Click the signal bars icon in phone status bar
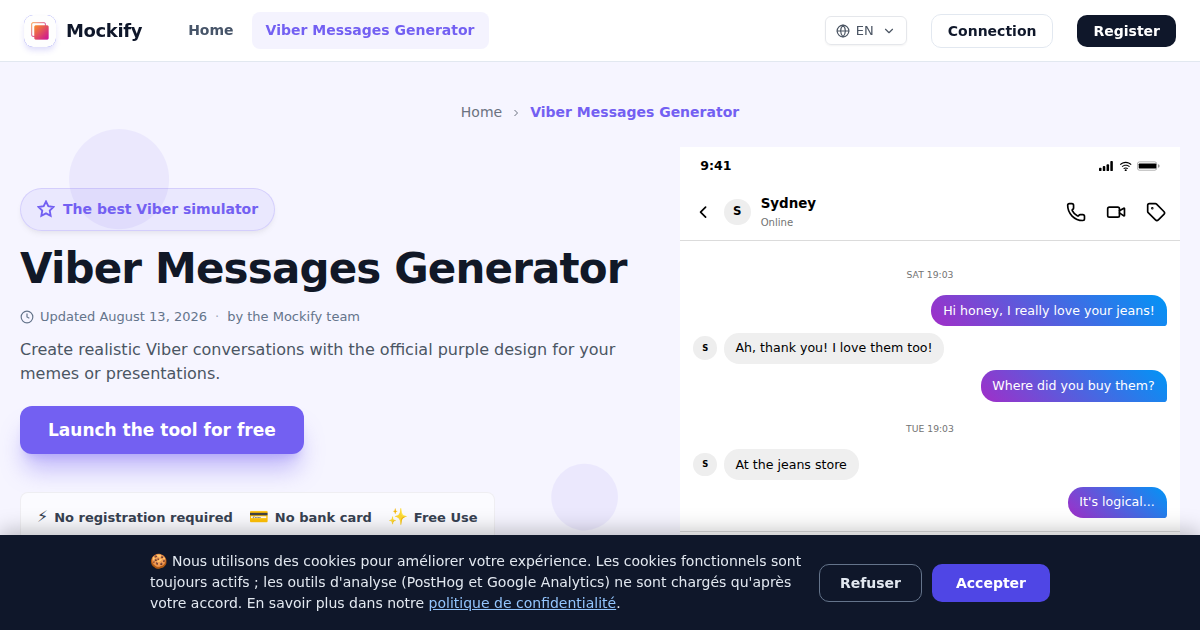Image resolution: width=1200 pixels, height=630 pixels. pyautogui.click(x=1105, y=166)
